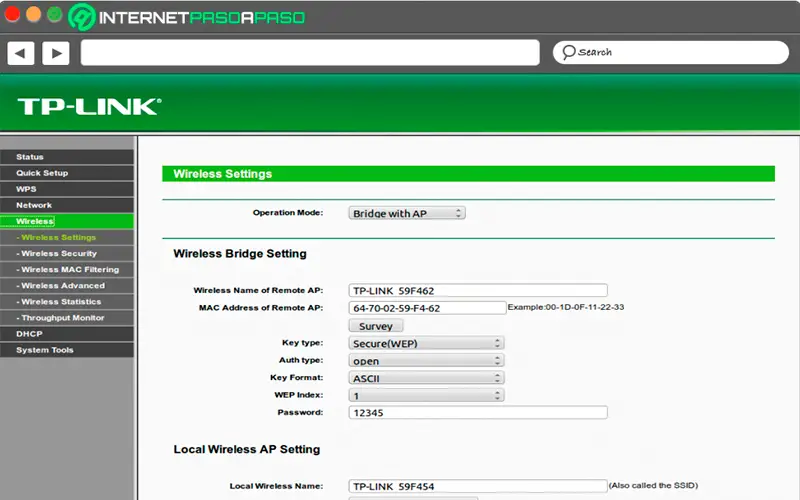Click the Internet Paso a Paso logo
Image resolution: width=800 pixels, height=500 pixels.
point(187,17)
